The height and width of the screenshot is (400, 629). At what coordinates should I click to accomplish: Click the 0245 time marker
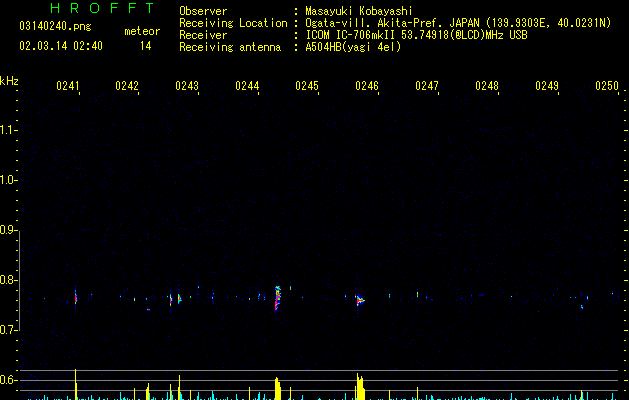[307, 86]
